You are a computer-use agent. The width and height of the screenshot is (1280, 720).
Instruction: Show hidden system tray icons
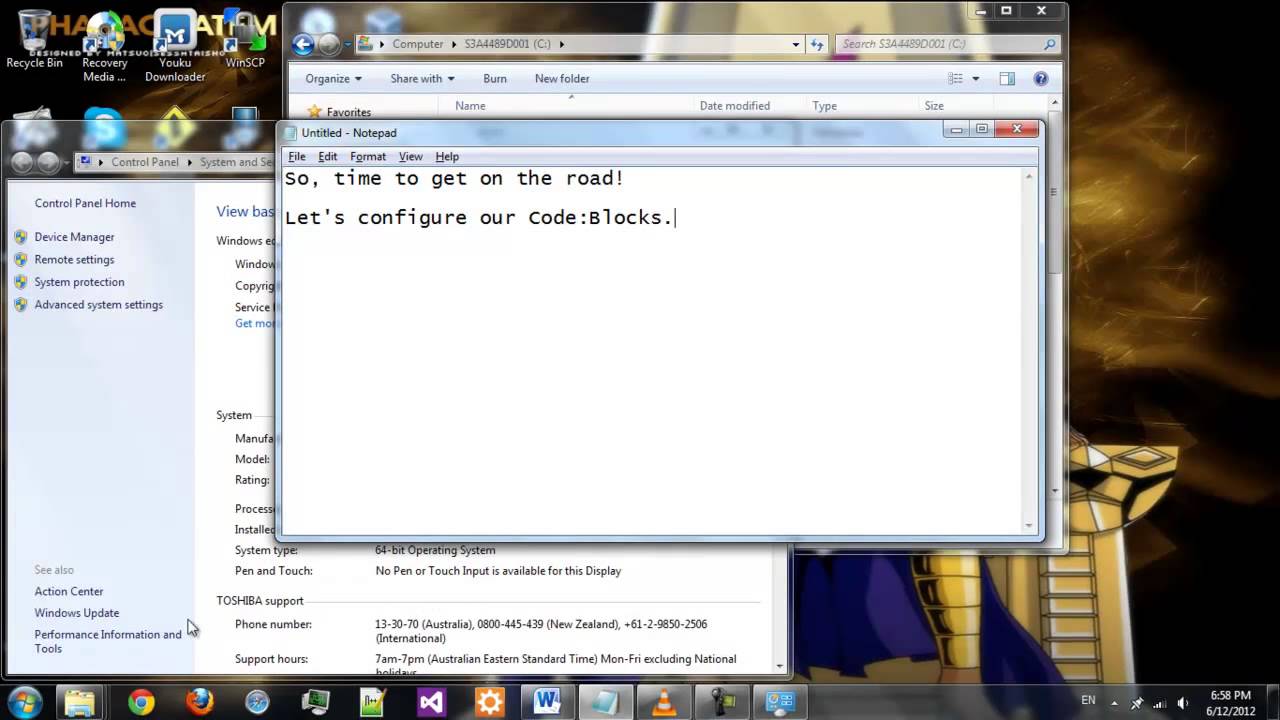(1114, 702)
